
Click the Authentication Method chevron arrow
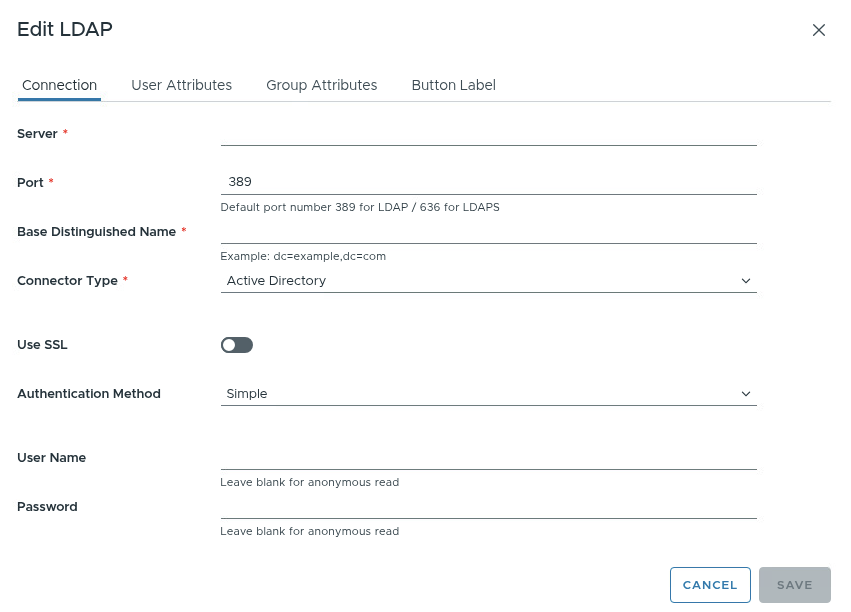(745, 394)
